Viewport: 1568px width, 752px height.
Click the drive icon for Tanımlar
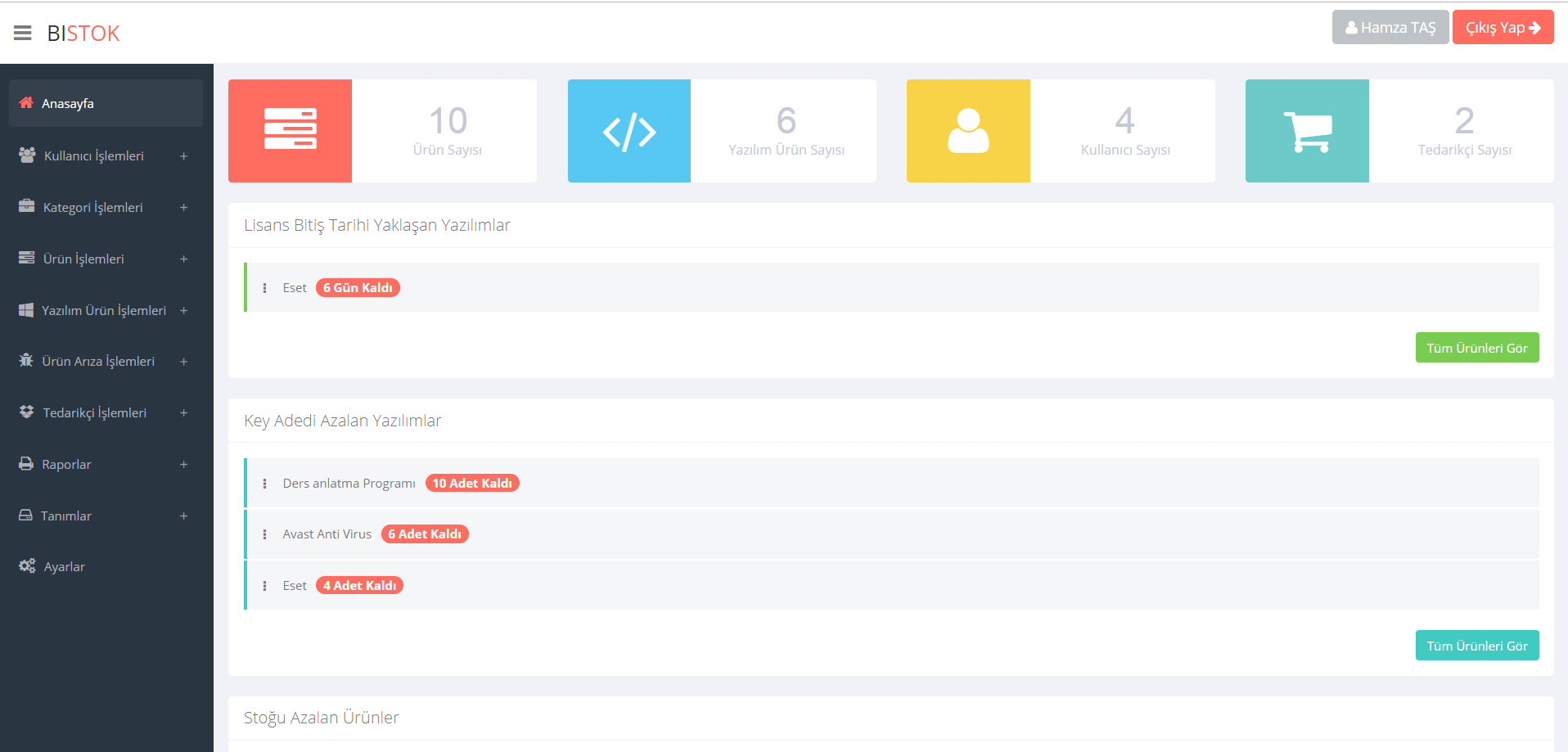coord(25,515)
